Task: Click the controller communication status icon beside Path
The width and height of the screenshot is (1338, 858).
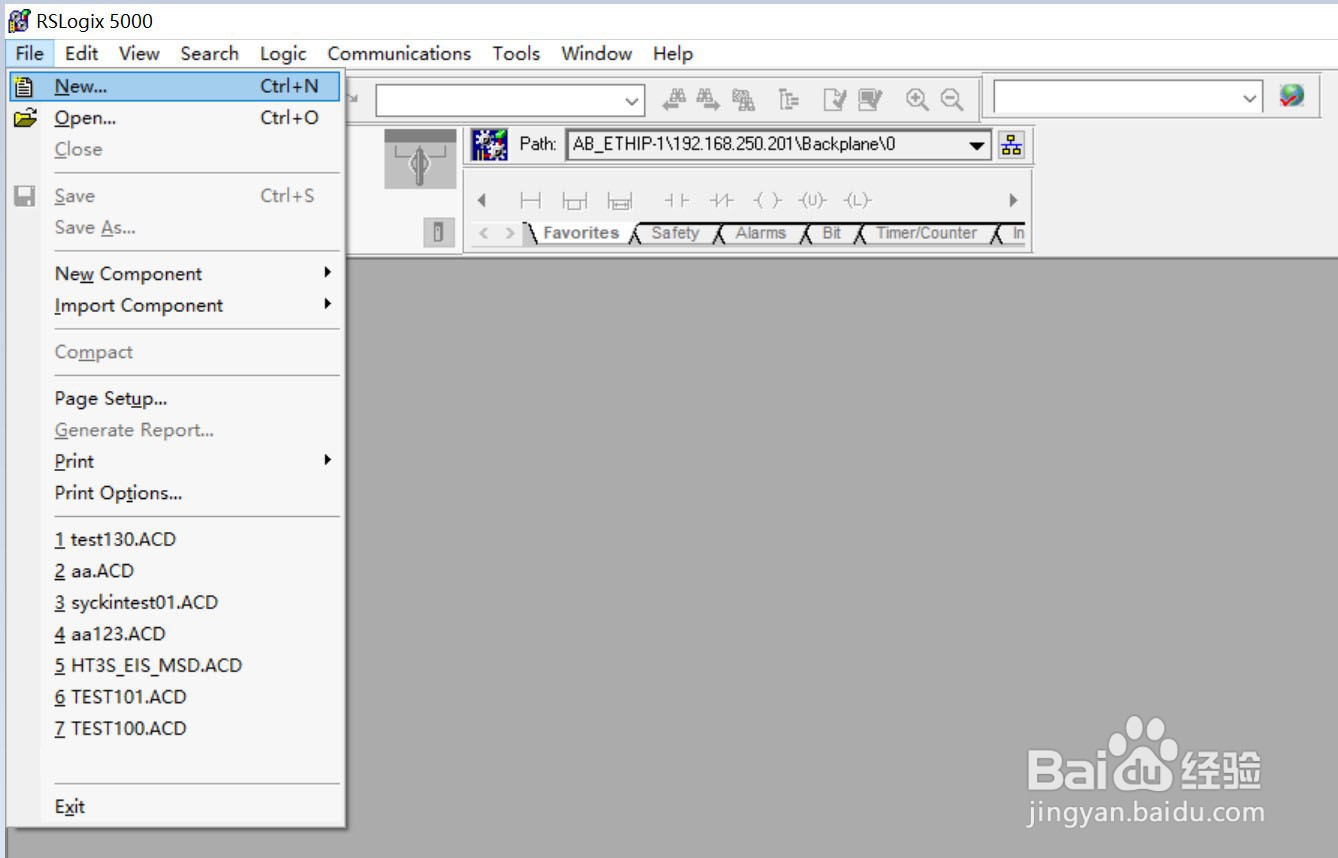Action: pyautogui.click(x=490, y=145)
